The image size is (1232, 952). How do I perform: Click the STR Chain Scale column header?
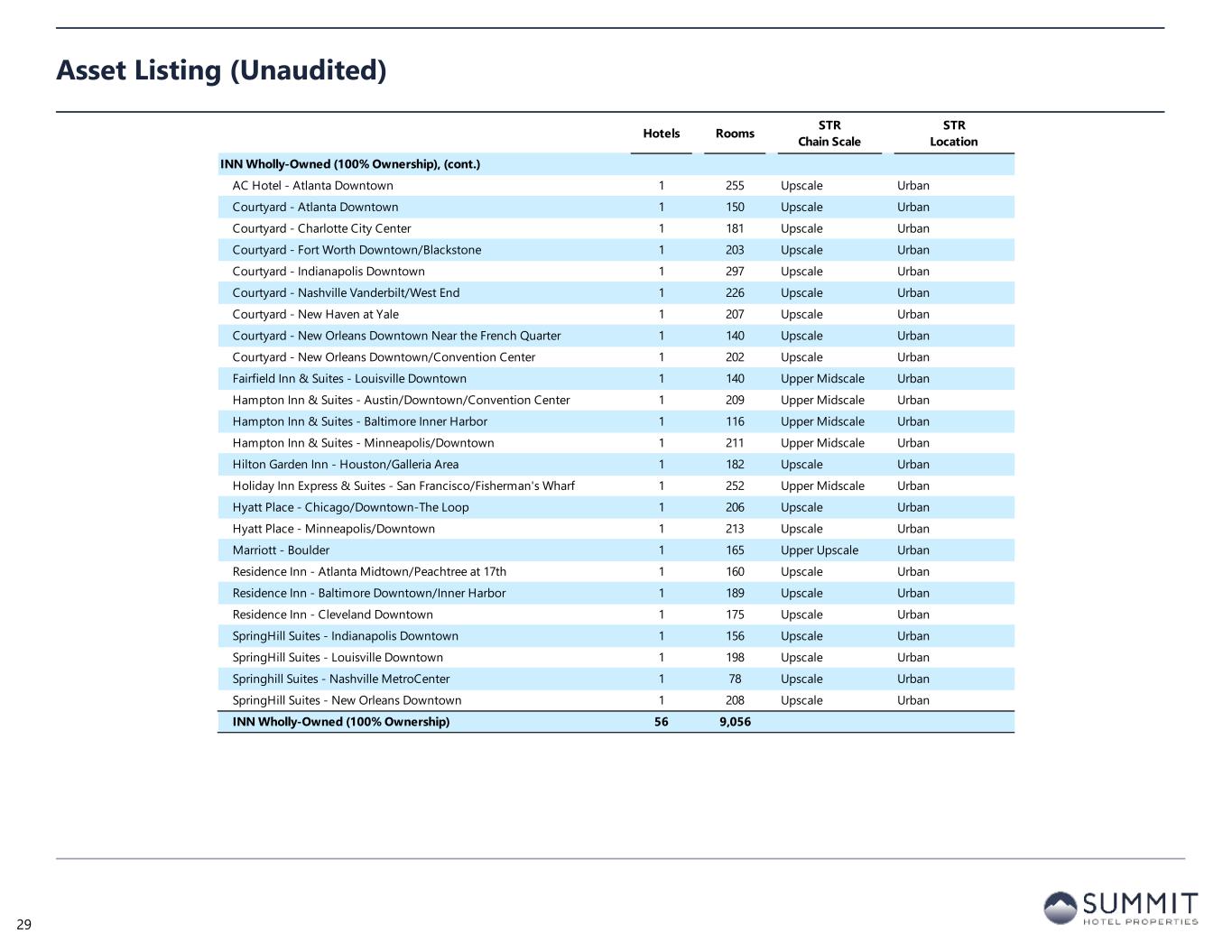point(829,134)
